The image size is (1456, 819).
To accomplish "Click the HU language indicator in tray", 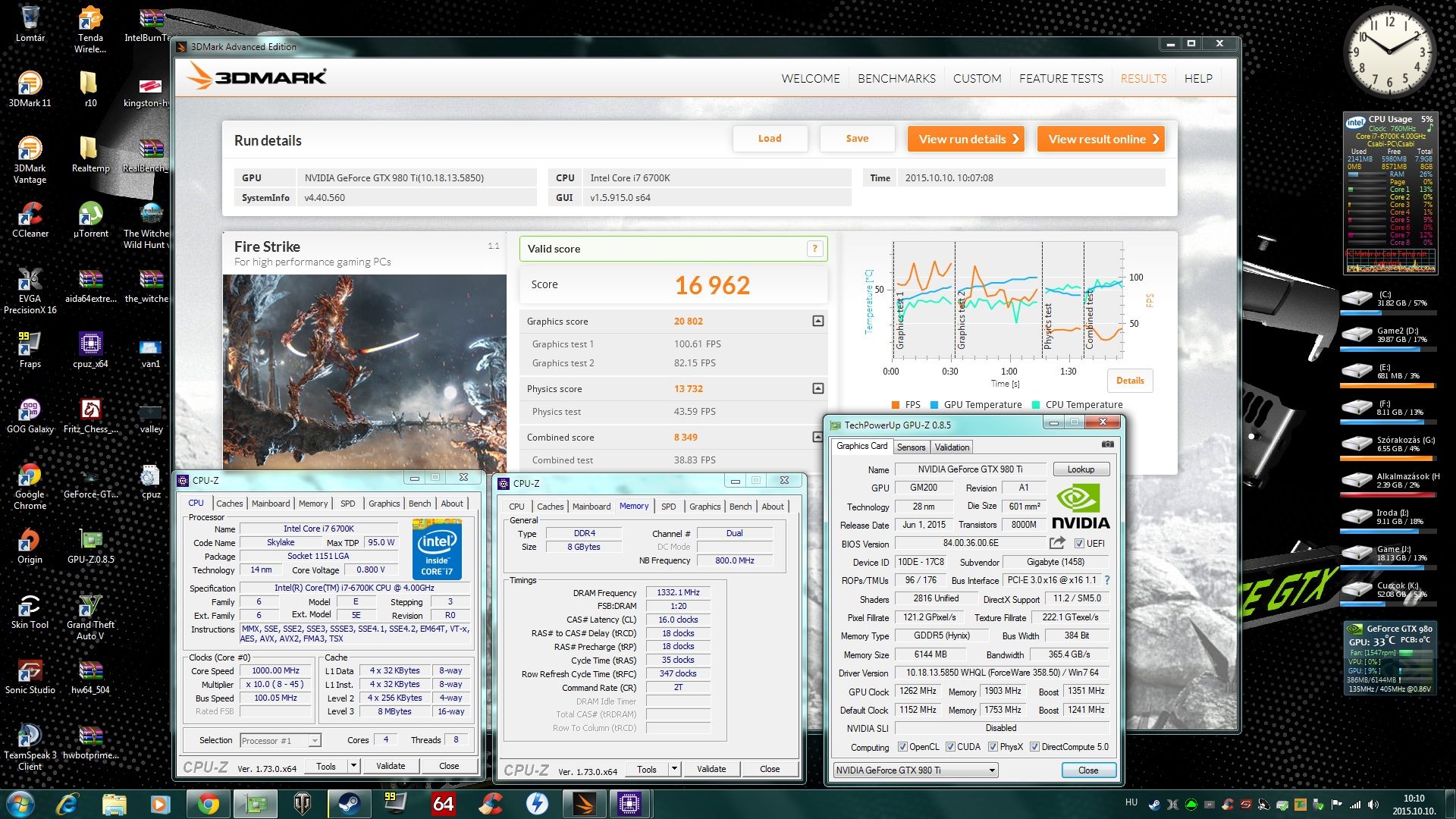I will (1131, 802).
